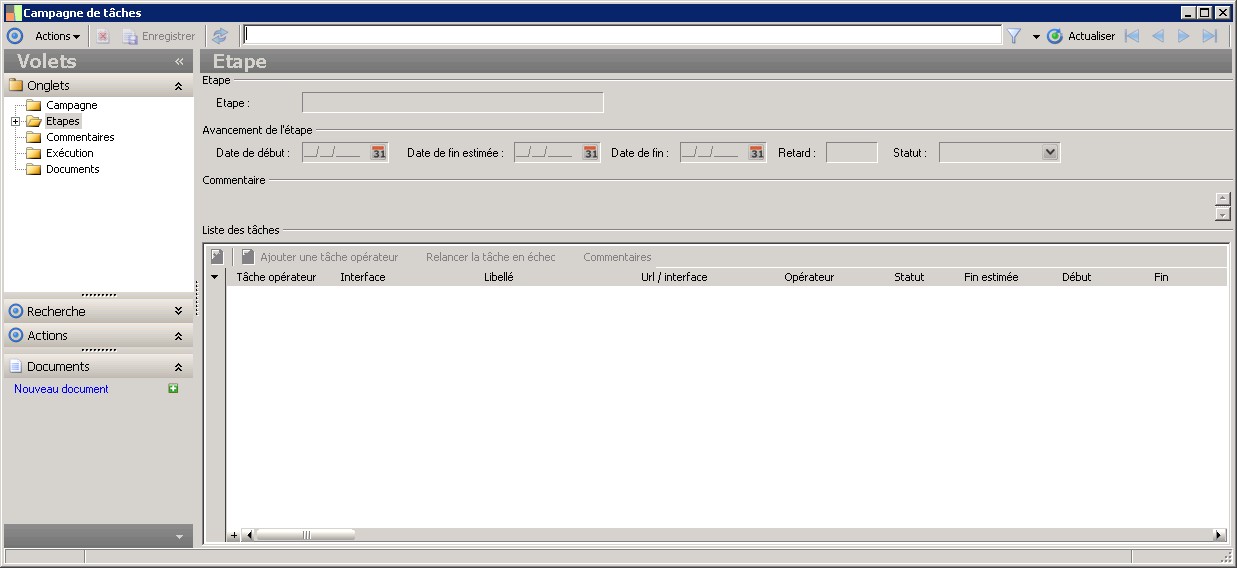This screenshot has width=1237, height=568.
Task: Click the horizontal scrollbar thumb
Action: coord(306,535)
